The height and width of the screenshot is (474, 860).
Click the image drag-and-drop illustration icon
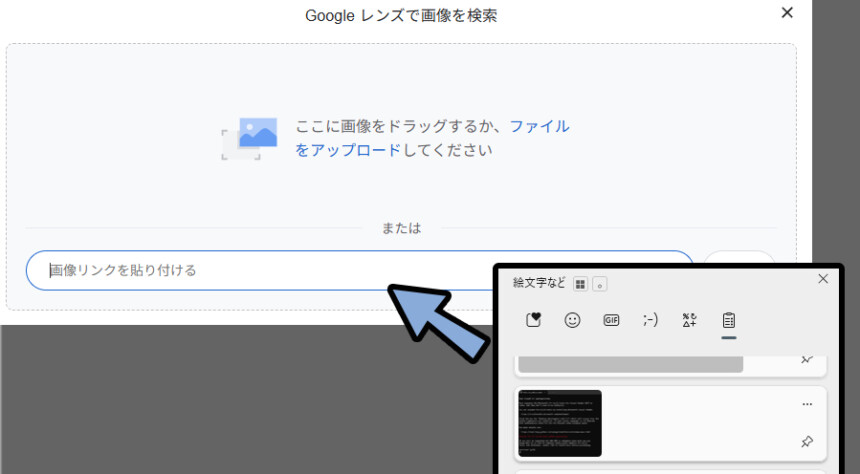[x=250, y=139]
